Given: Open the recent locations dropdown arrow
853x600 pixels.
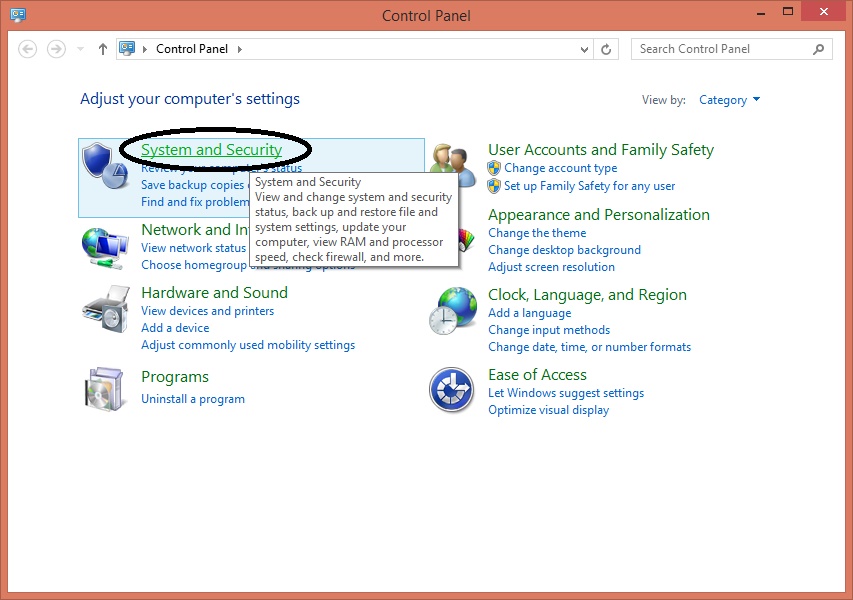Looking at the screenshot, I should pyautogui.click(x=81, y=50).
